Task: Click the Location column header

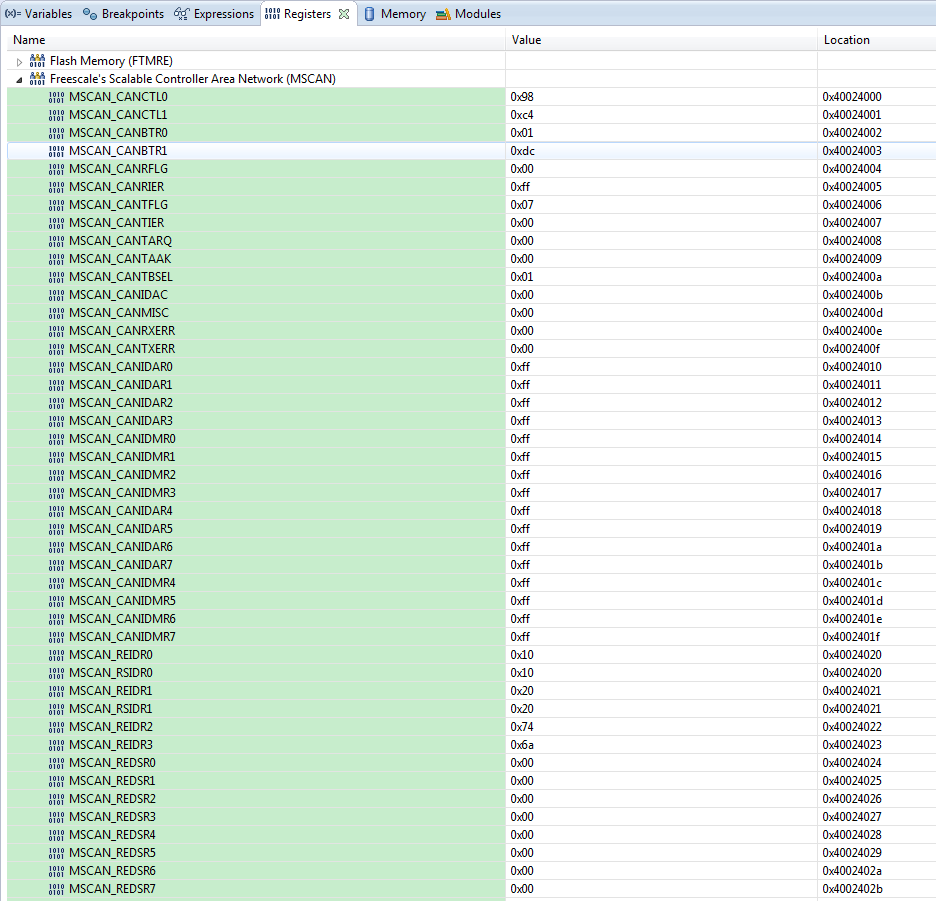Action: pos(876,40)
